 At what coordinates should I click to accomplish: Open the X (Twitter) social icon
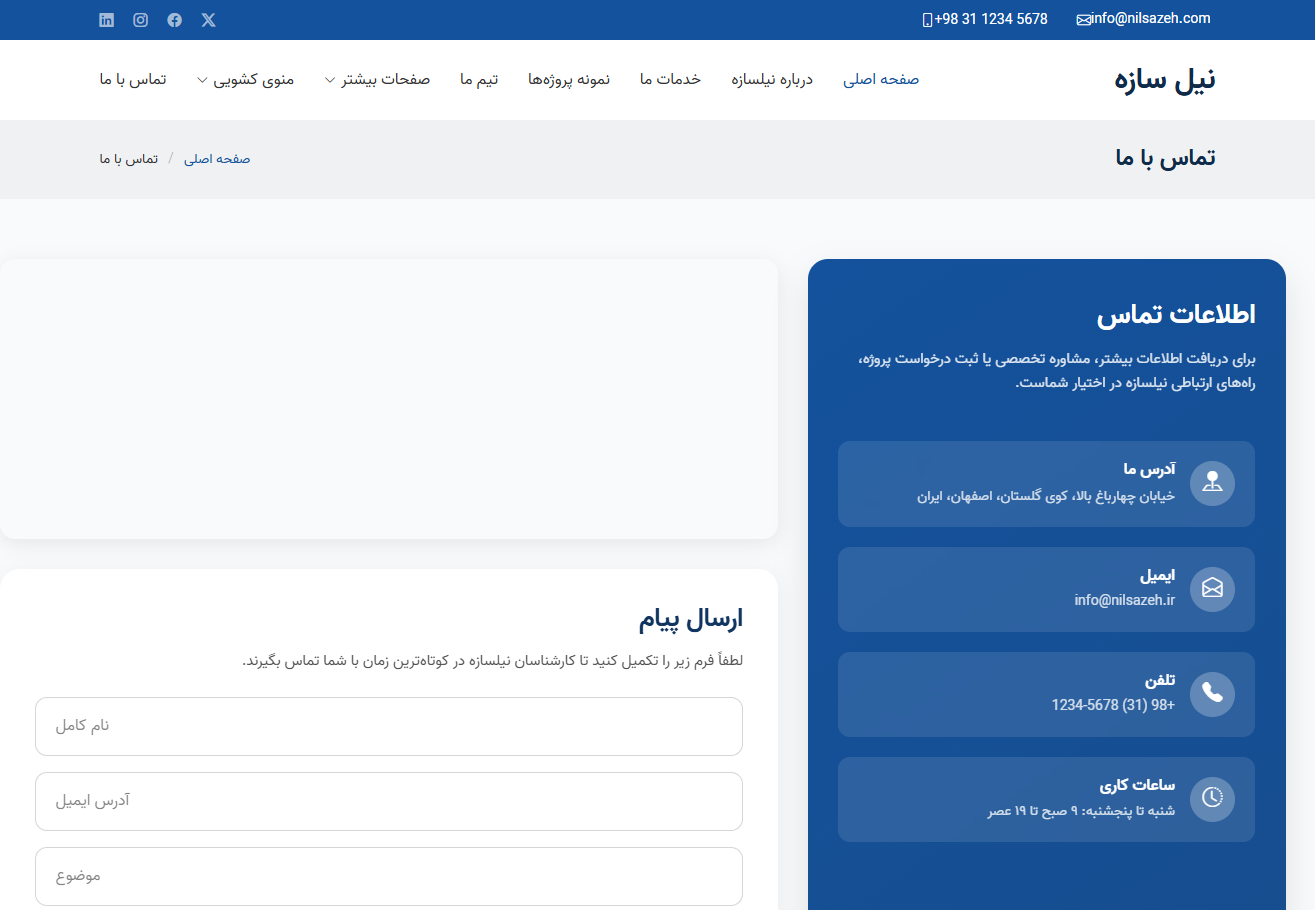click(208, 19)
